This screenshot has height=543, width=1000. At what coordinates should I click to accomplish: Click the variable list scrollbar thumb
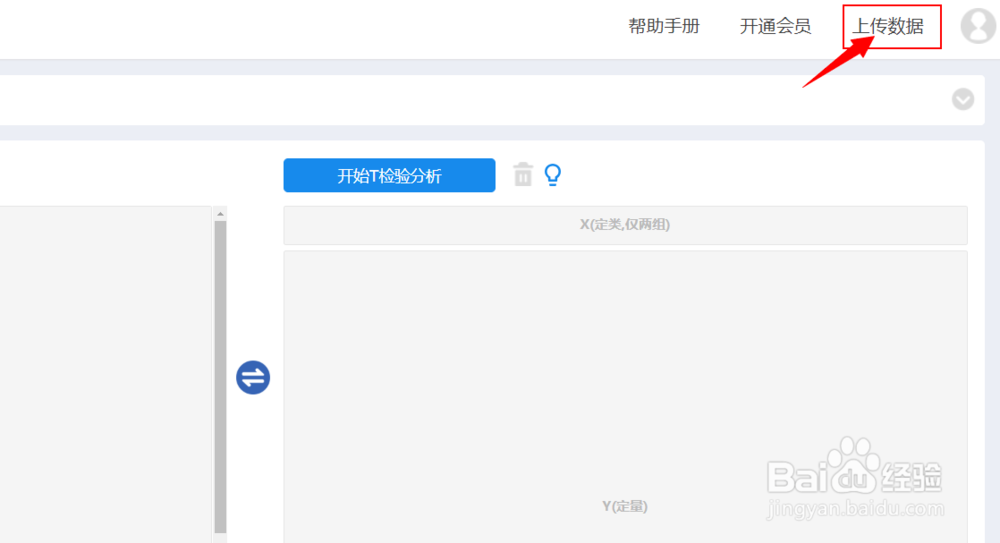(220, 376)
